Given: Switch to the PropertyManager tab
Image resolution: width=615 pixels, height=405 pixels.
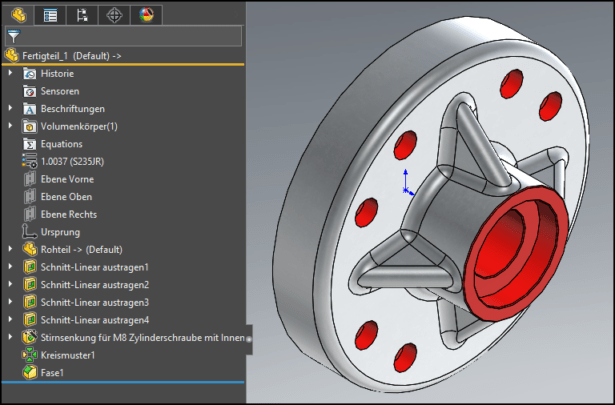Looking at the screenshot, I should pos(50,14).
